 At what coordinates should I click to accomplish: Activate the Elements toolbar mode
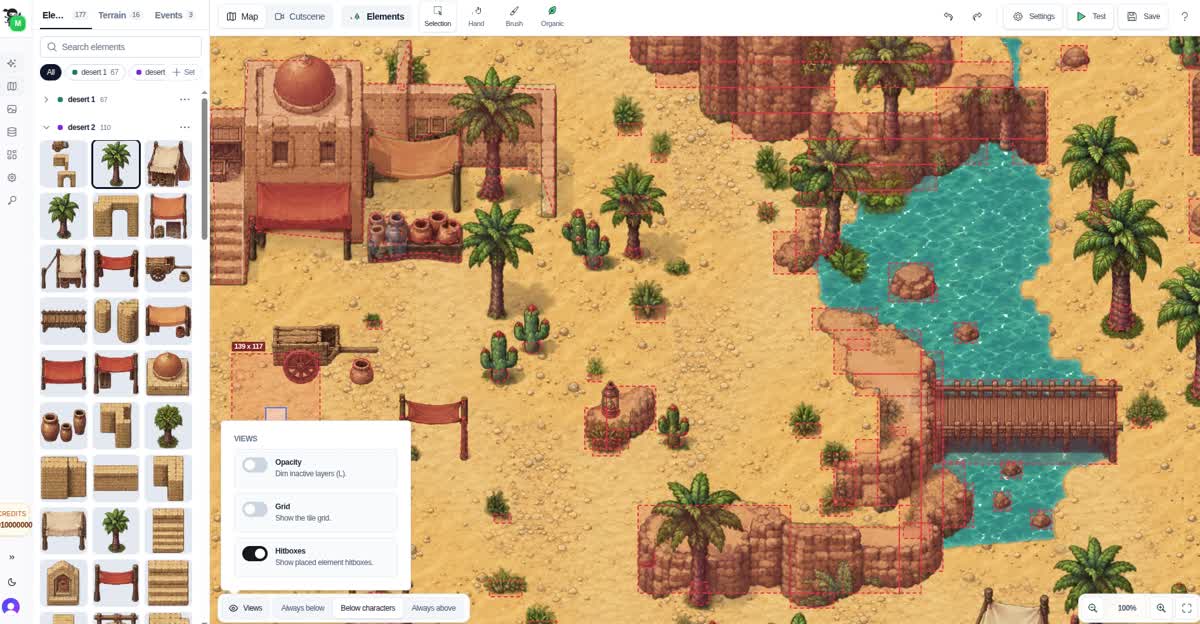(378, 16)
